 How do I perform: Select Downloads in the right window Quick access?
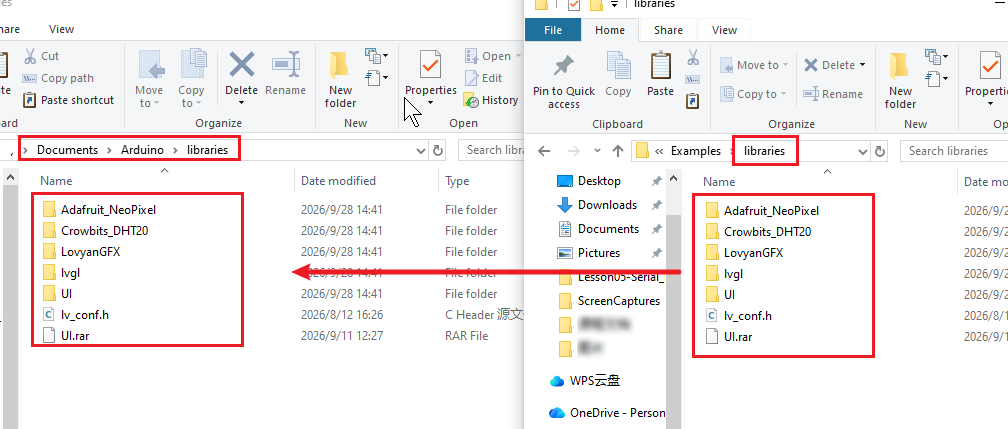607,205
